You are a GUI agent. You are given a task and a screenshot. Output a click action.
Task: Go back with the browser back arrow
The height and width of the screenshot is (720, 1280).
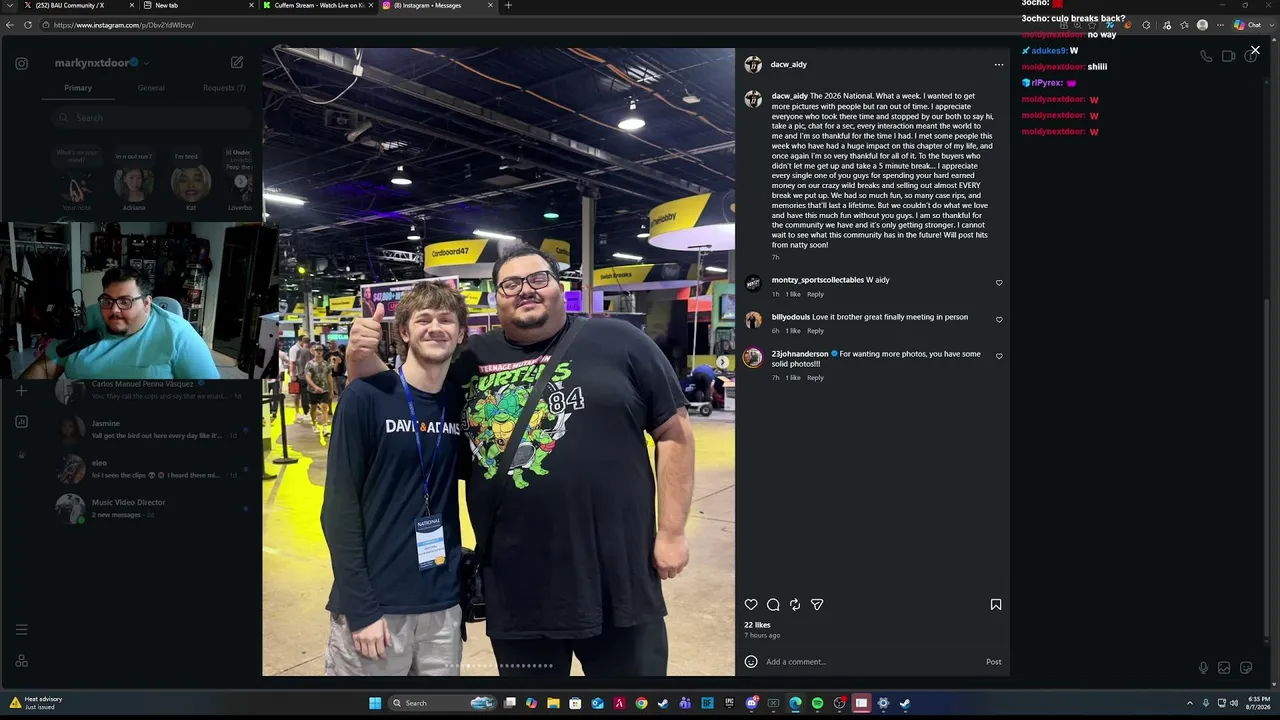(10, 25)
